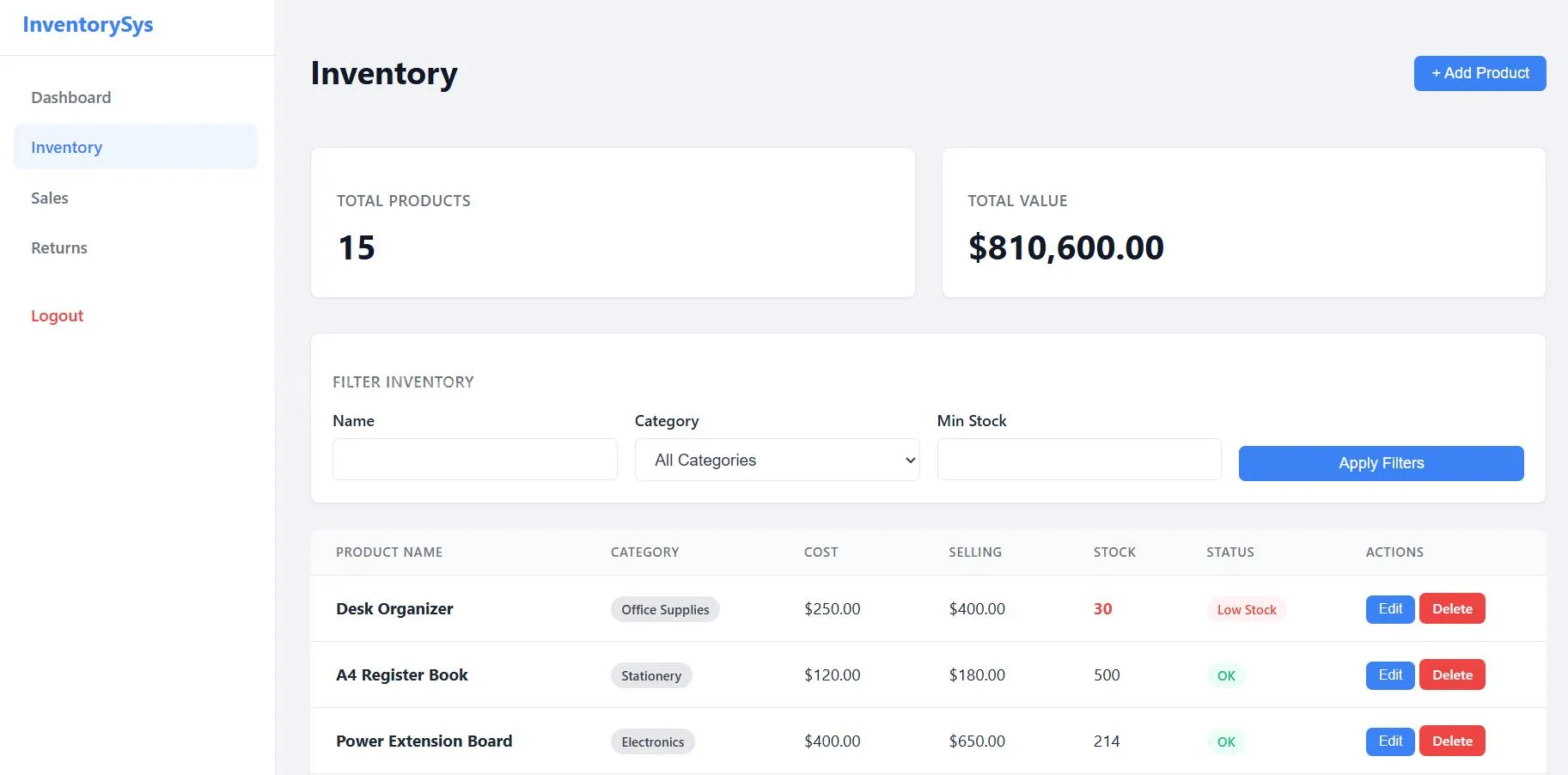Delete the A4 Register Book product
Image resolution: width=1568 pixels, height=775 pixels.
pos(1452,674)
